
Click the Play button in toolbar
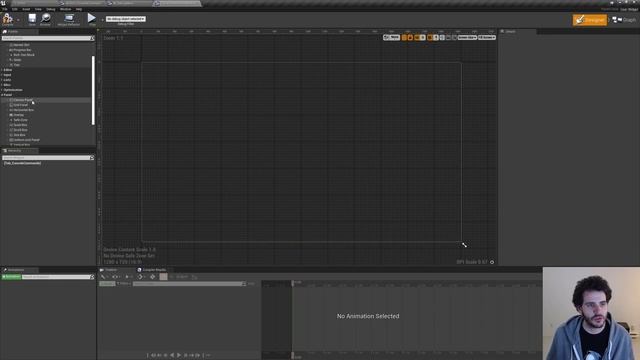[x=92, y=19]
